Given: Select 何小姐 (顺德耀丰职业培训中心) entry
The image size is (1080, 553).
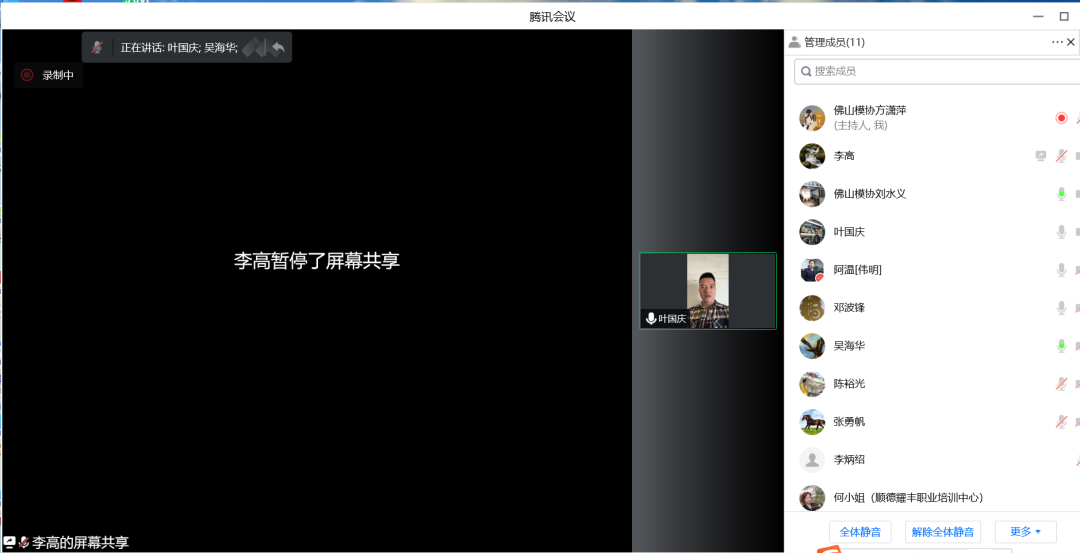Looking at the screenshot, I should click(908, 497).
